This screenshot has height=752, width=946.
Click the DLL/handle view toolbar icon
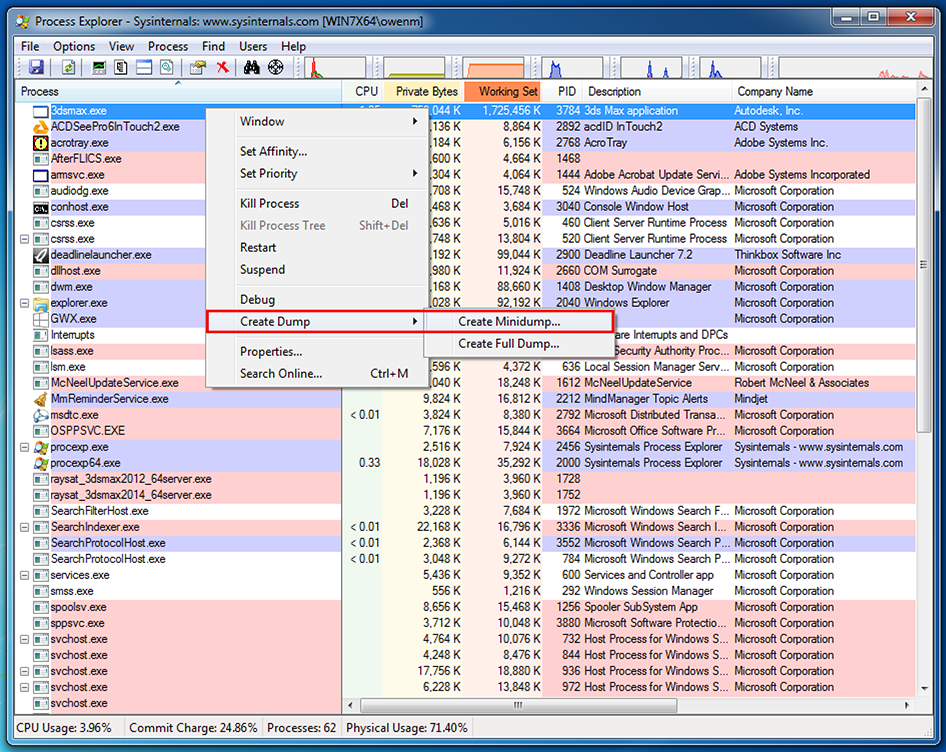tap(167, 67)
